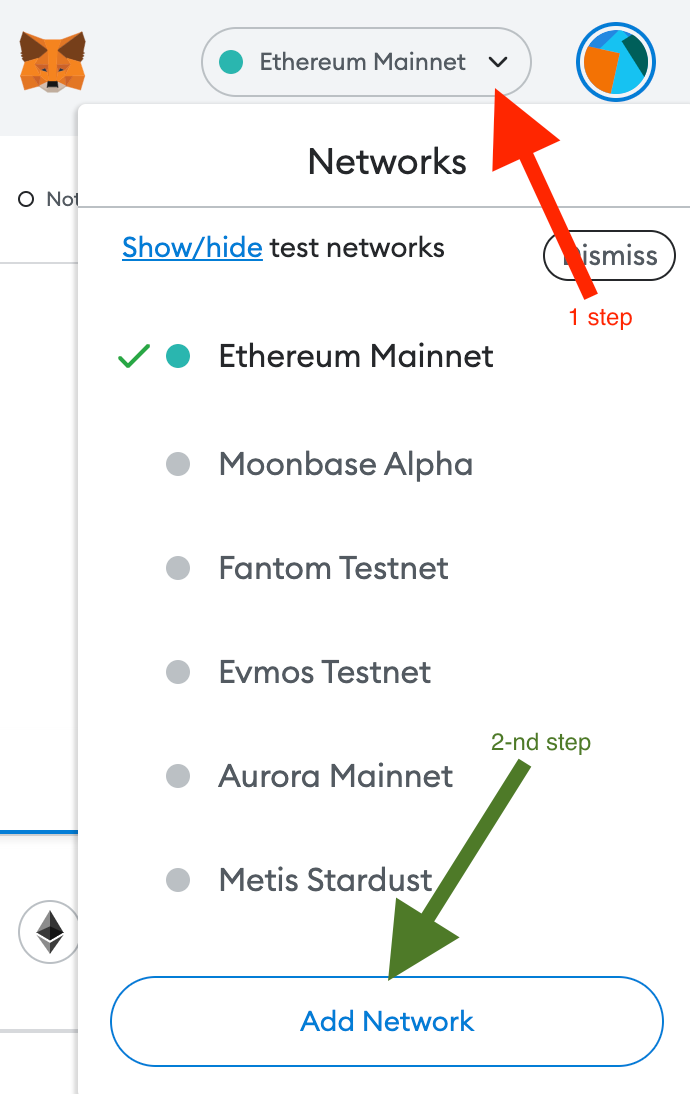Click the gray dot beside Metis Stardust
Screen dimensions: 690x1094
(x=178, y=880)
